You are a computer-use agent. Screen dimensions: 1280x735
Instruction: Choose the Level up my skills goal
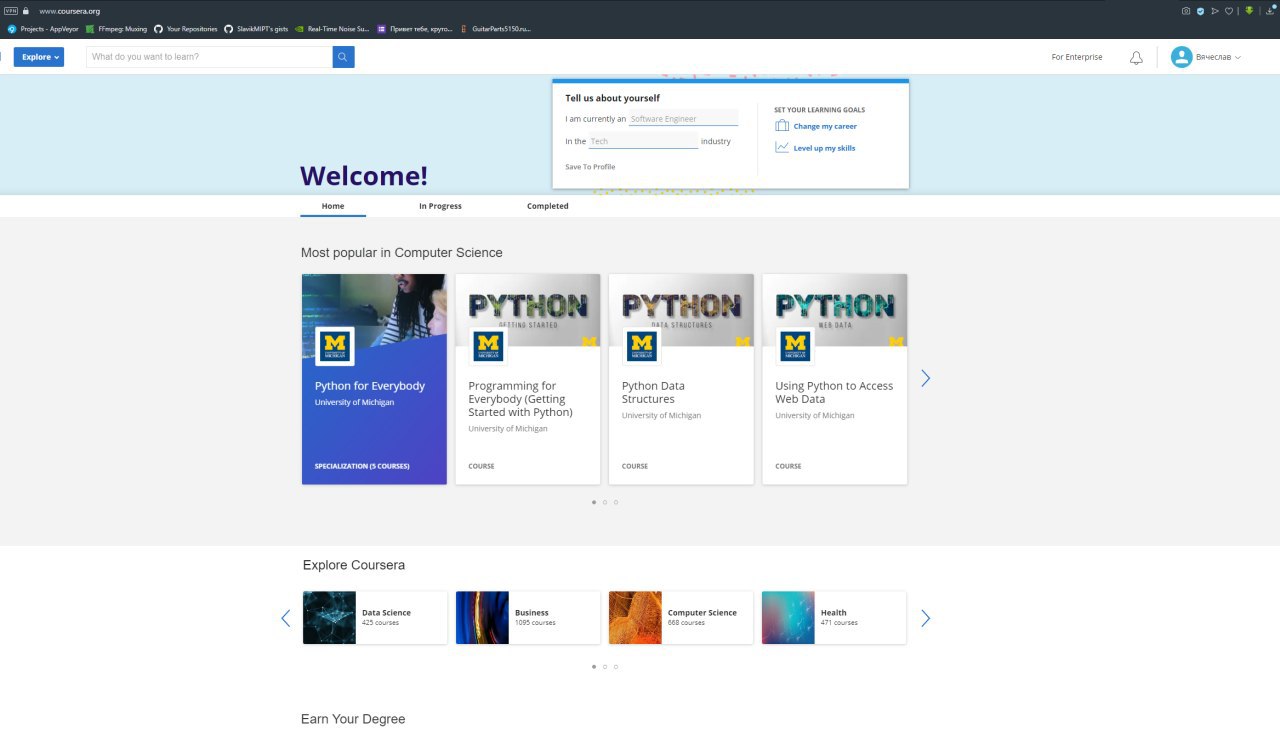(x=824, y=148)
